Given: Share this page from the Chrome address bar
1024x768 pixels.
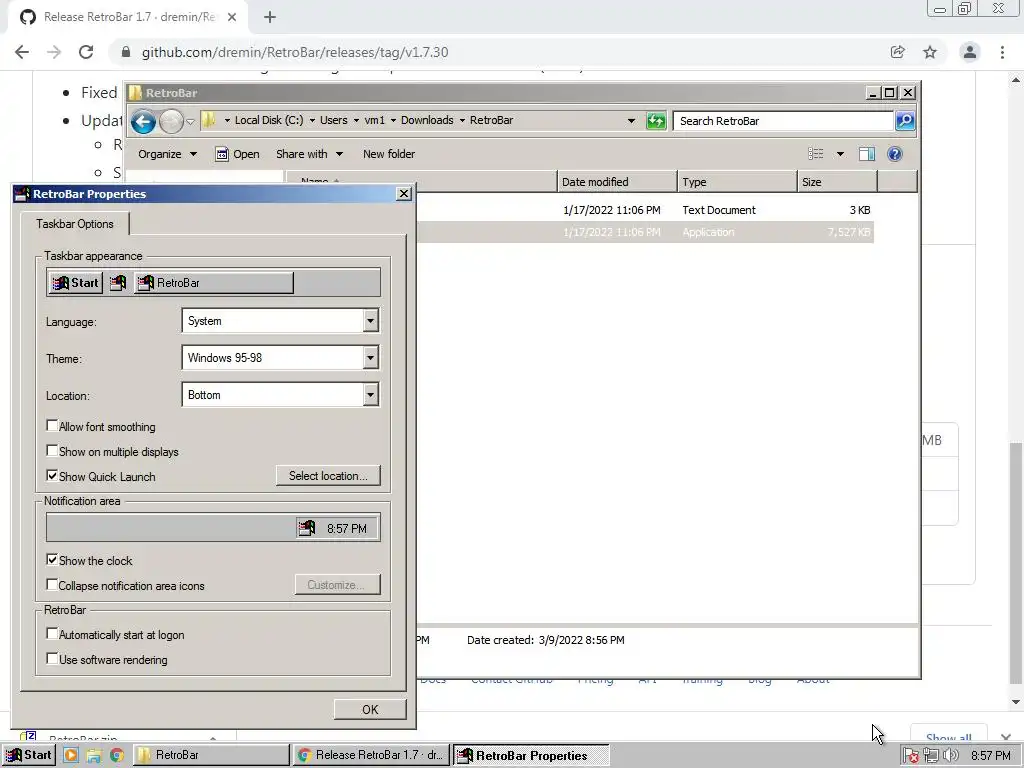Looking at the screenshot, I should (x=897, y=52).
